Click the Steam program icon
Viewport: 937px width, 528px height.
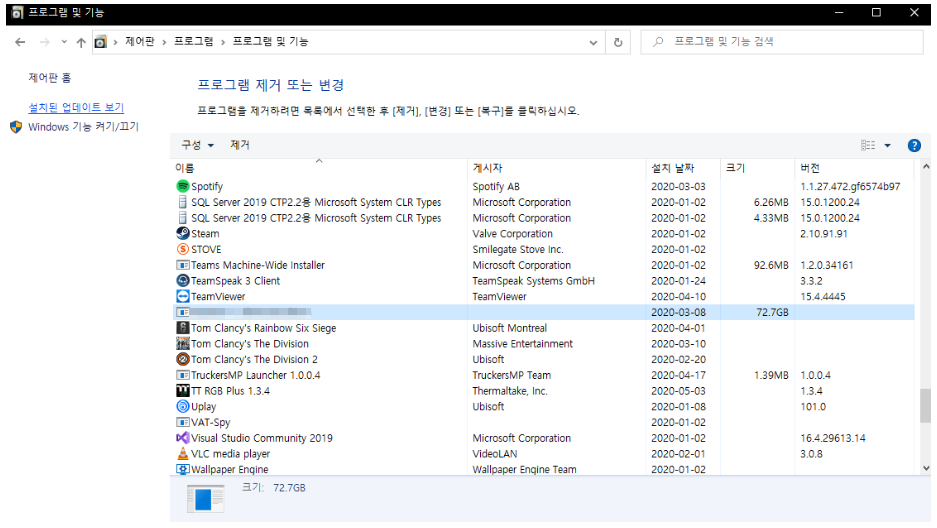[183, 234]
